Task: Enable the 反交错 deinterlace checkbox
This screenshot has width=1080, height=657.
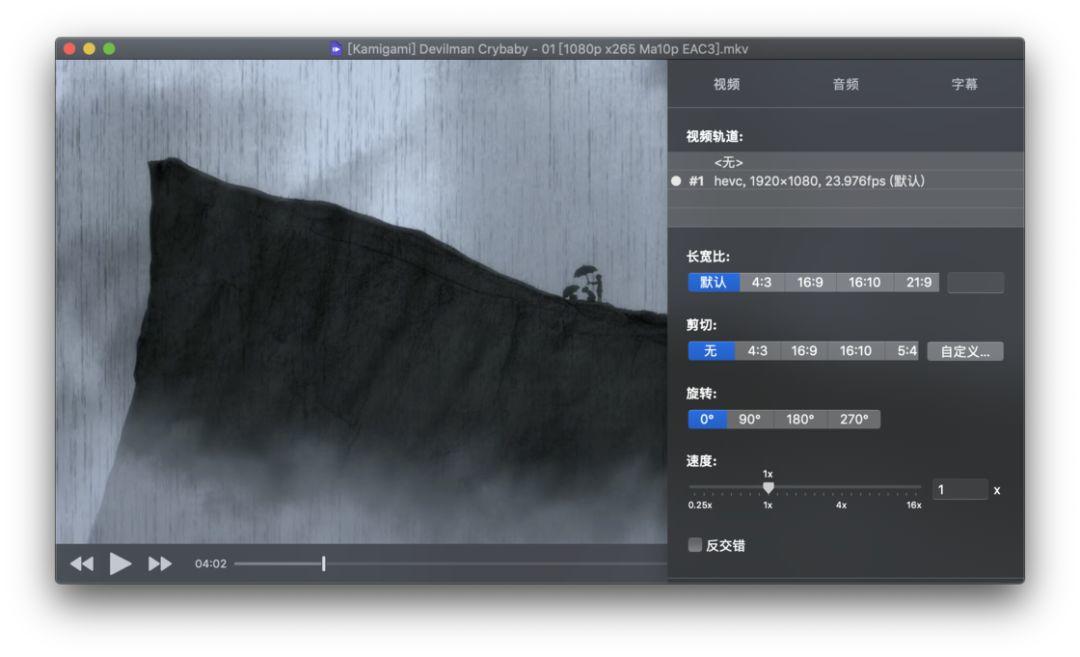Action: (695, 545)
